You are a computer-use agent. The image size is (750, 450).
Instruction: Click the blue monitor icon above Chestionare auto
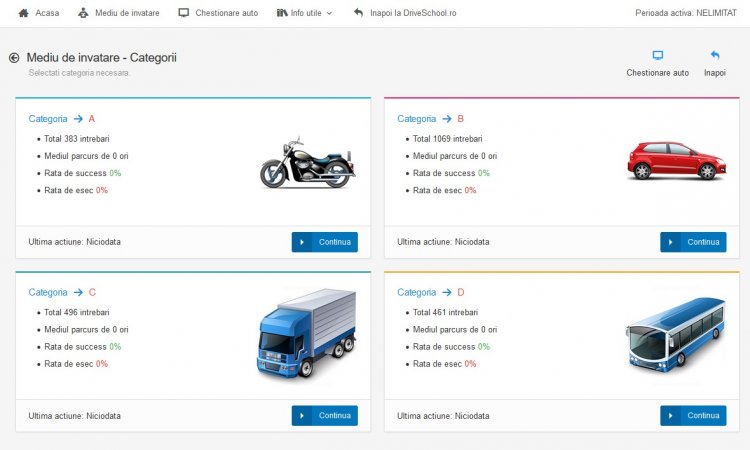pyautogui.click(x=658, y=55)
